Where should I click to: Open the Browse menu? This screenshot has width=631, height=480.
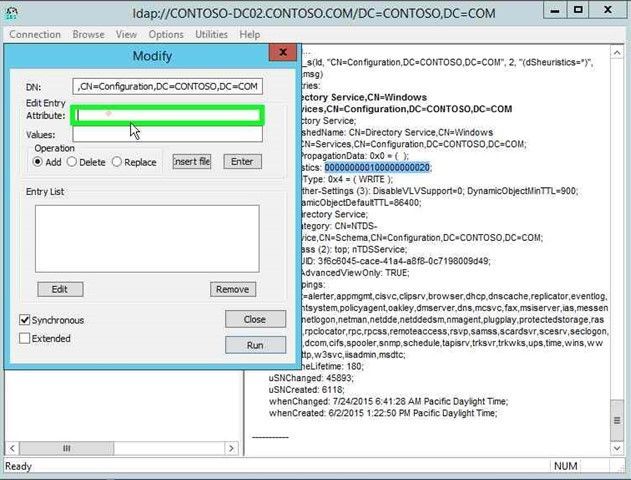89,35
